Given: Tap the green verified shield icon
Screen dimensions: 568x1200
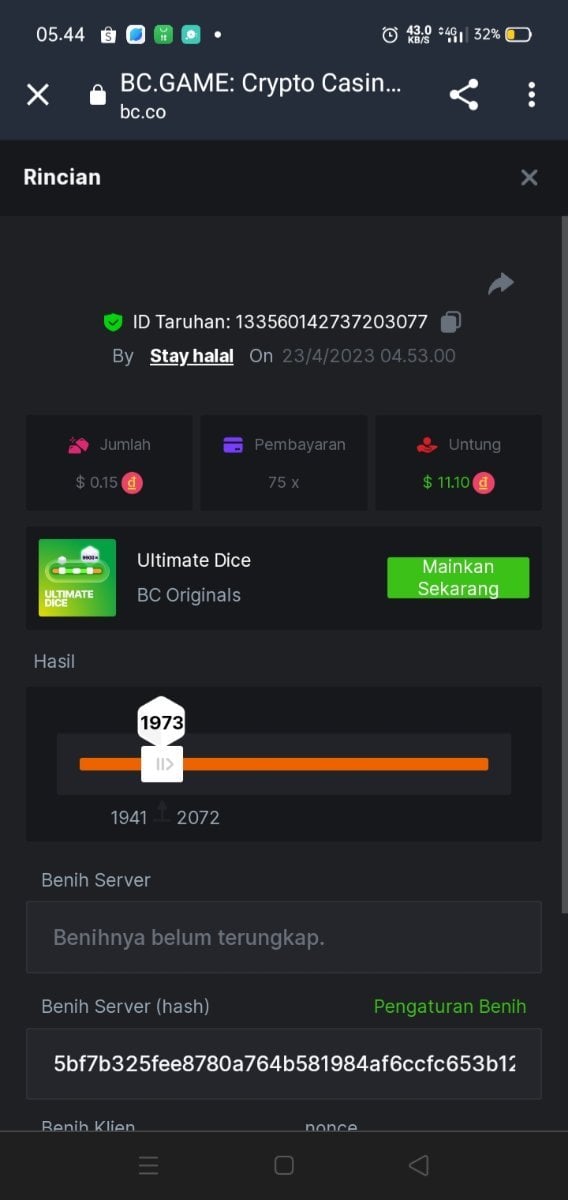Looking at the screenshot, I should pos(113,322).
